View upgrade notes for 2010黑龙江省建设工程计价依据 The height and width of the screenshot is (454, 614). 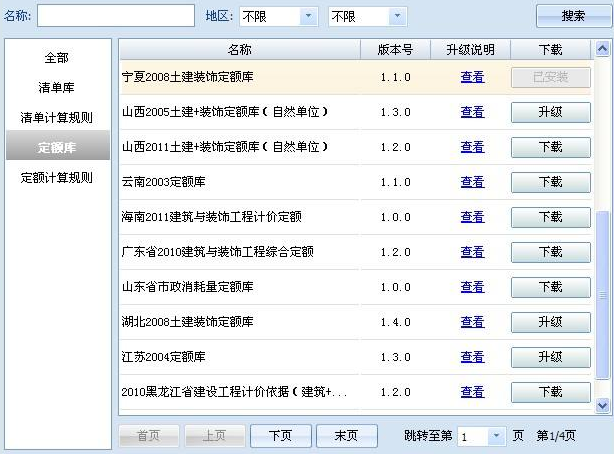coord(473,392)
